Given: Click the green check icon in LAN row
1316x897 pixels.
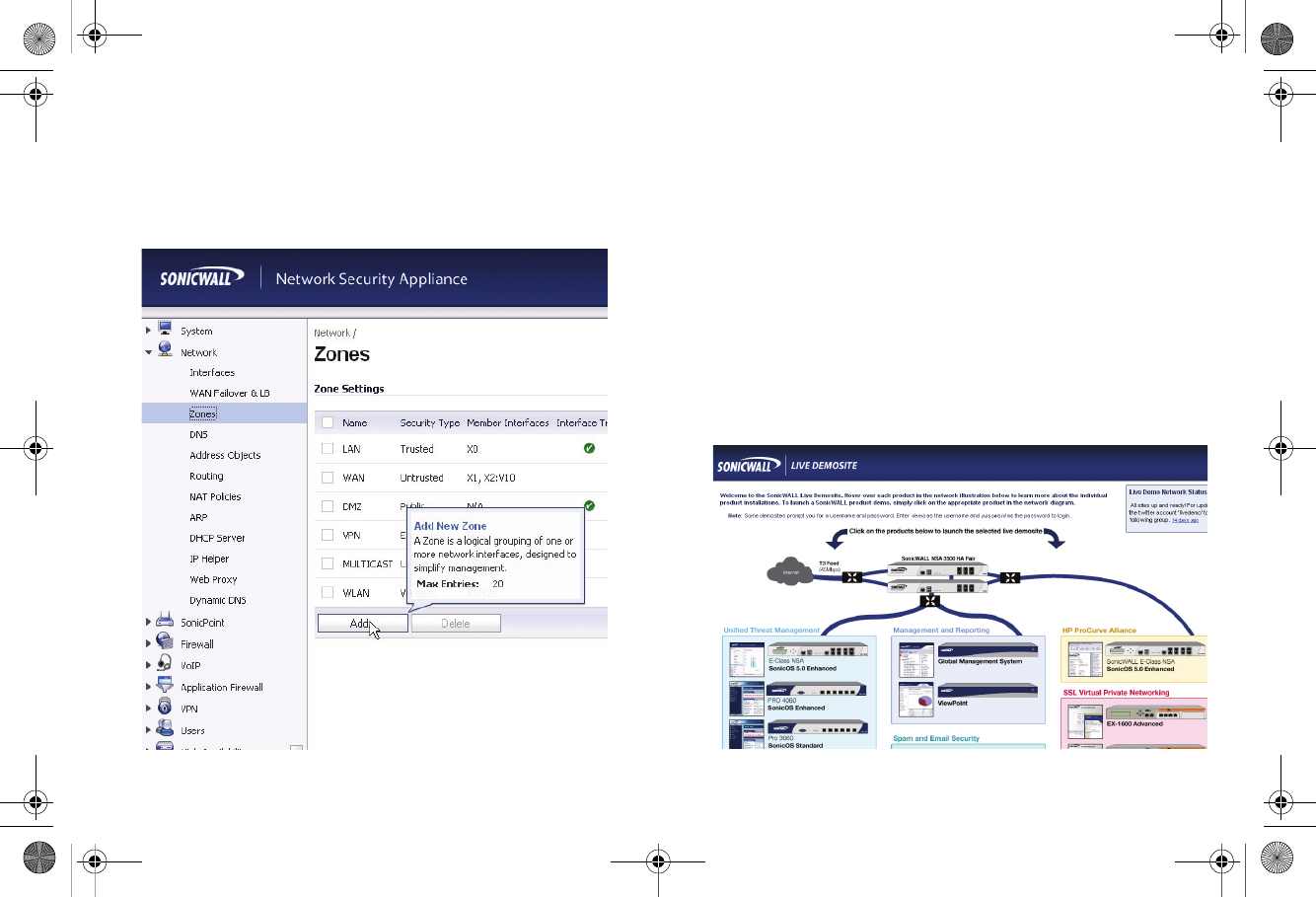Looking at the screenshot, I should (589, 448).
